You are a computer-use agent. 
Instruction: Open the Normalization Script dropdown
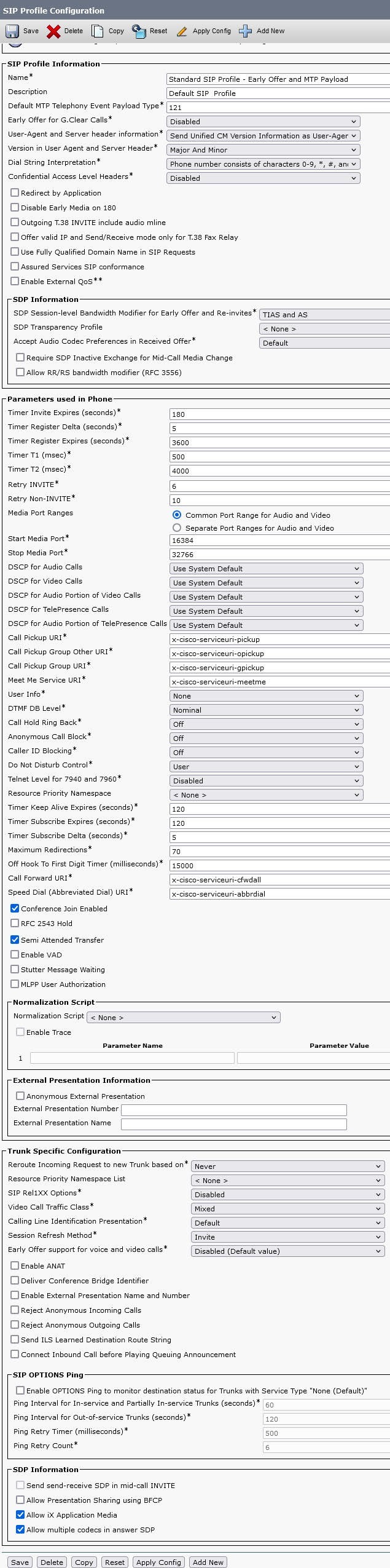pos(183,1018)
